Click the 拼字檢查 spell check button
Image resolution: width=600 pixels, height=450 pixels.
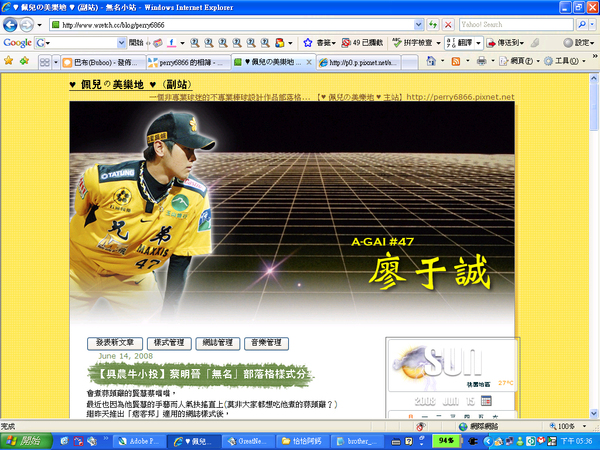(413, 42)
